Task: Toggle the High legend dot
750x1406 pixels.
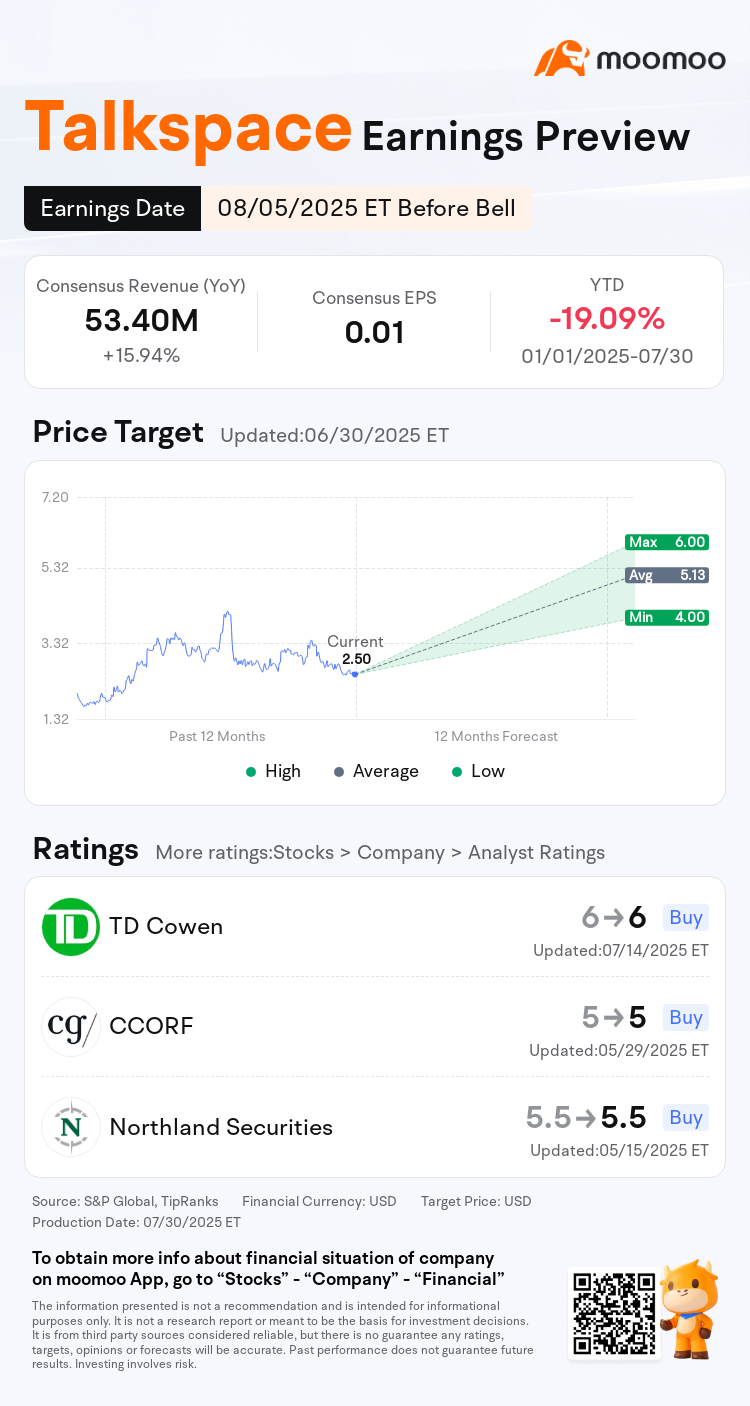Action: coord(251,772)
